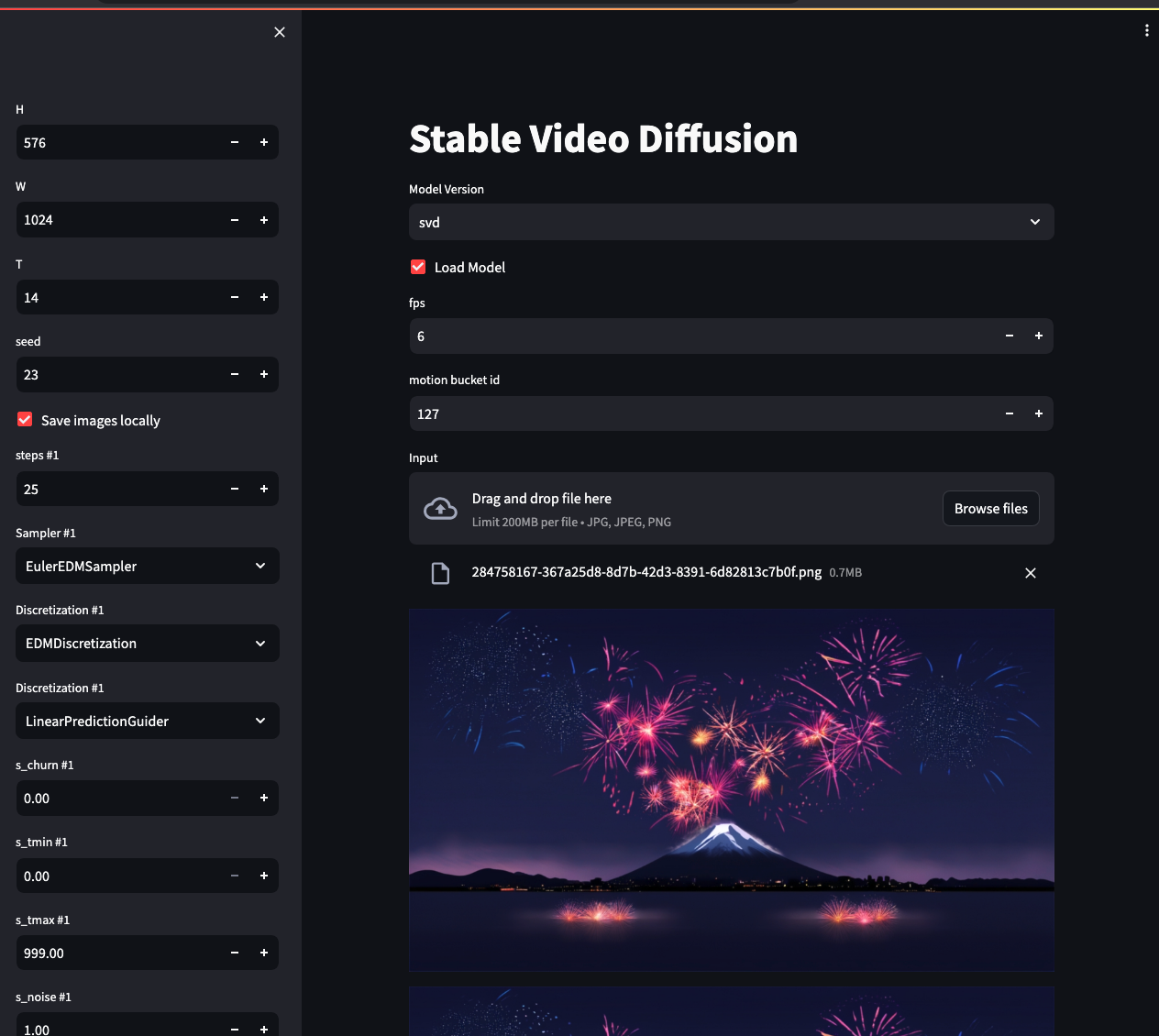
Task: Increase fps using the plus icon
Action: click(x=1038, y=336)
